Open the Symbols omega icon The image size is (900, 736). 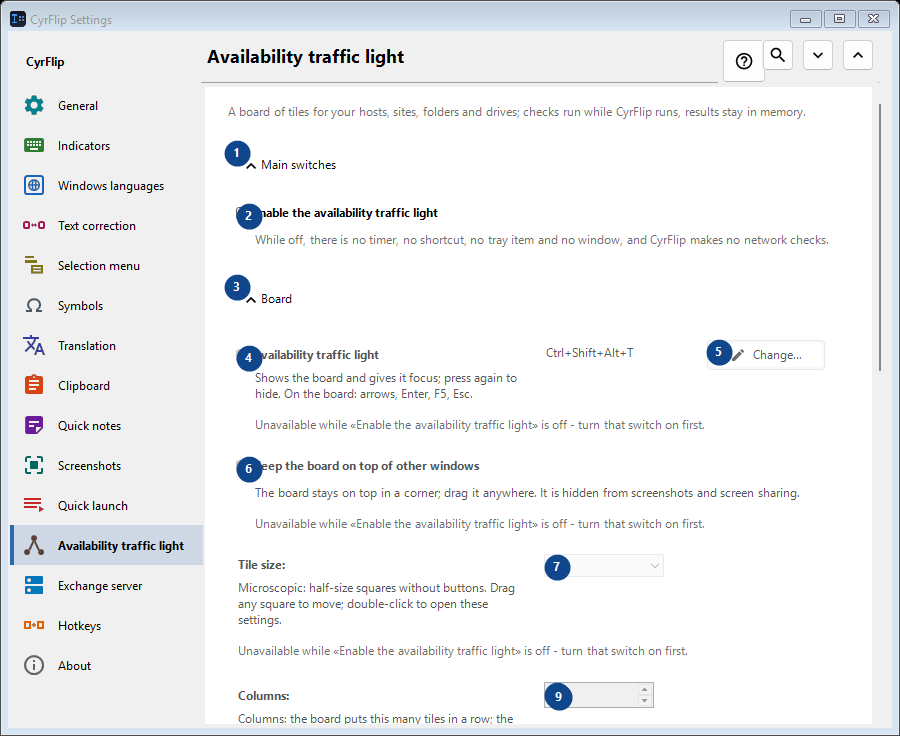(x=34, y=305)
